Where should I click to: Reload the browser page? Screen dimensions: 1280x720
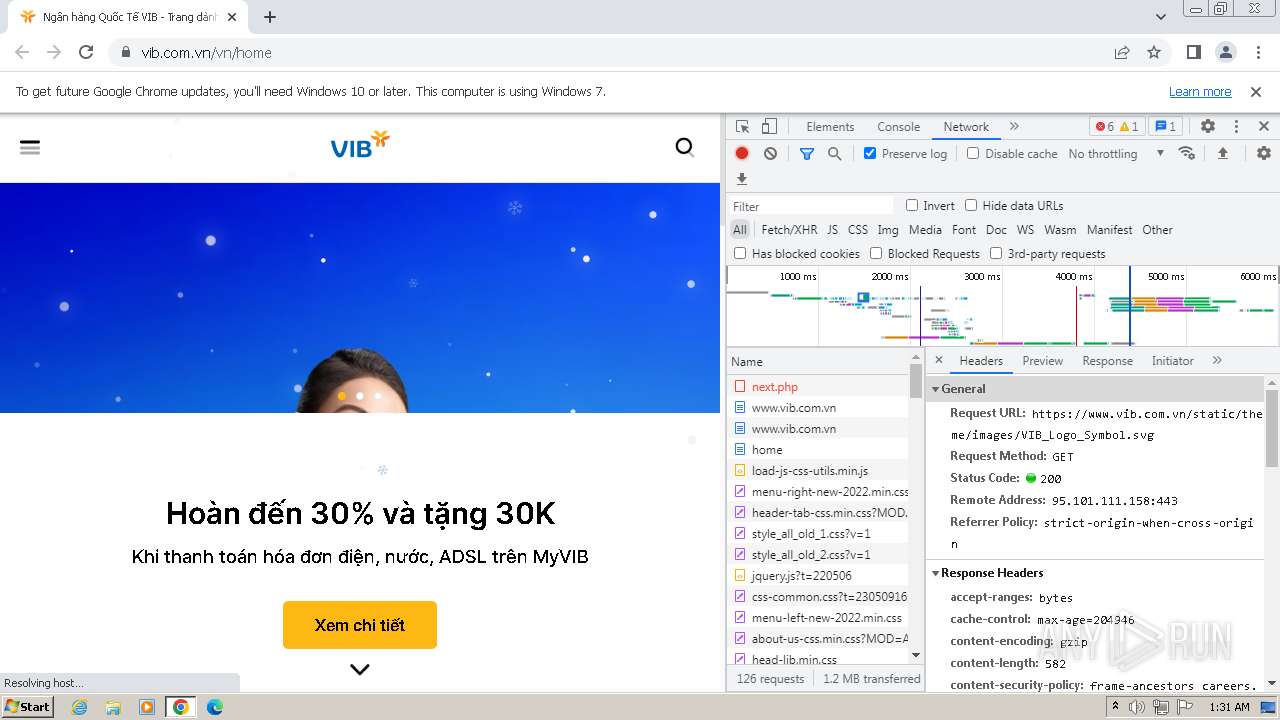[86, 52]
